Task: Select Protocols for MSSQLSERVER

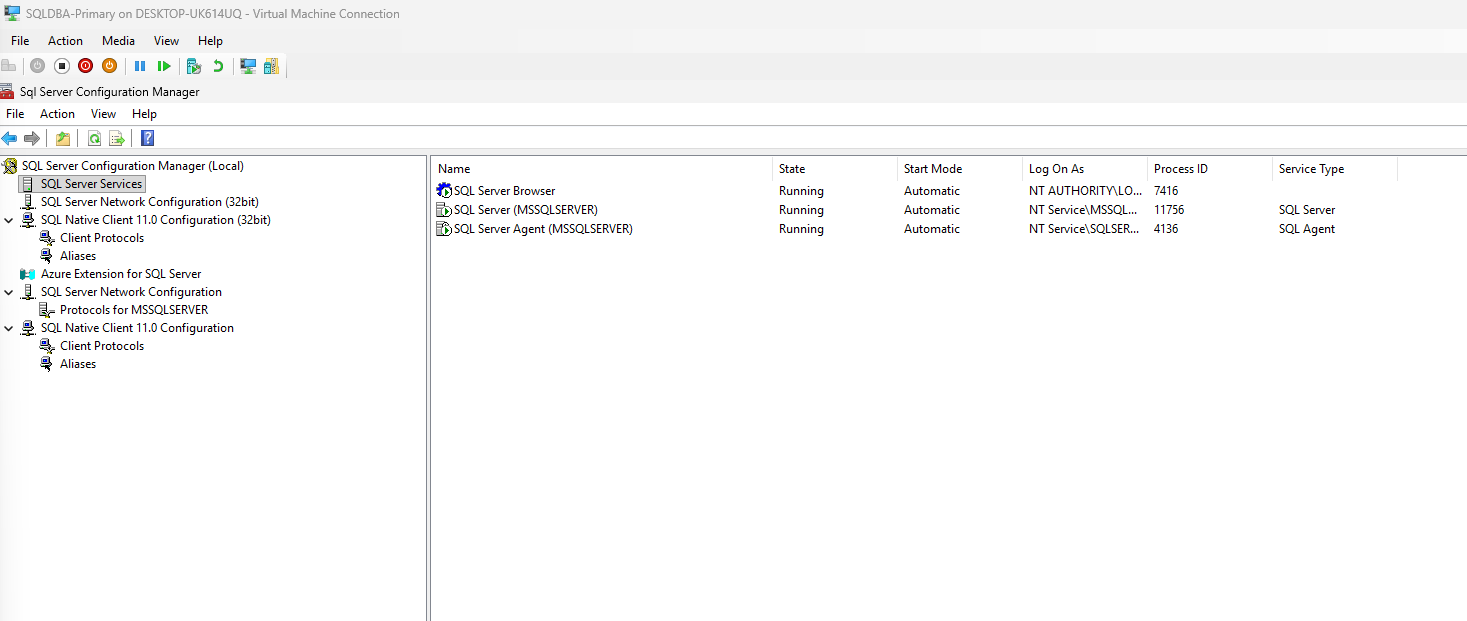Action: (x=134, y=310)
